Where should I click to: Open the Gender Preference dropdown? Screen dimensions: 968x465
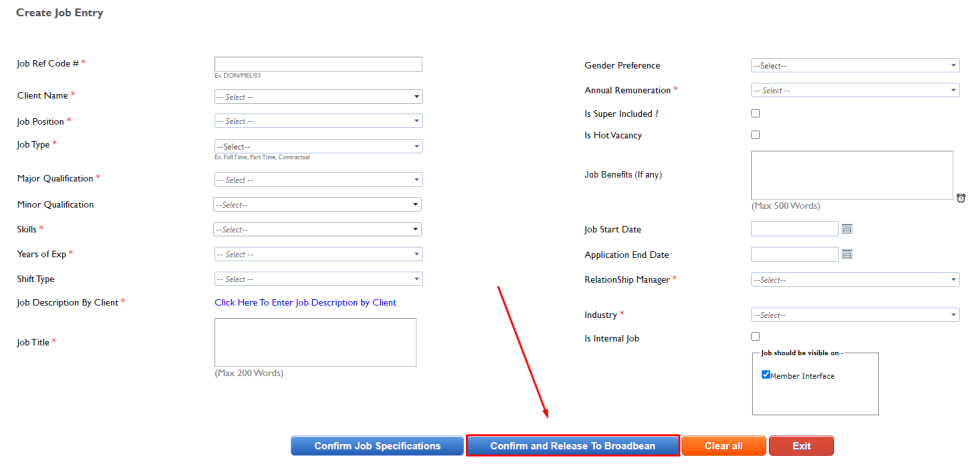[855, 66]
